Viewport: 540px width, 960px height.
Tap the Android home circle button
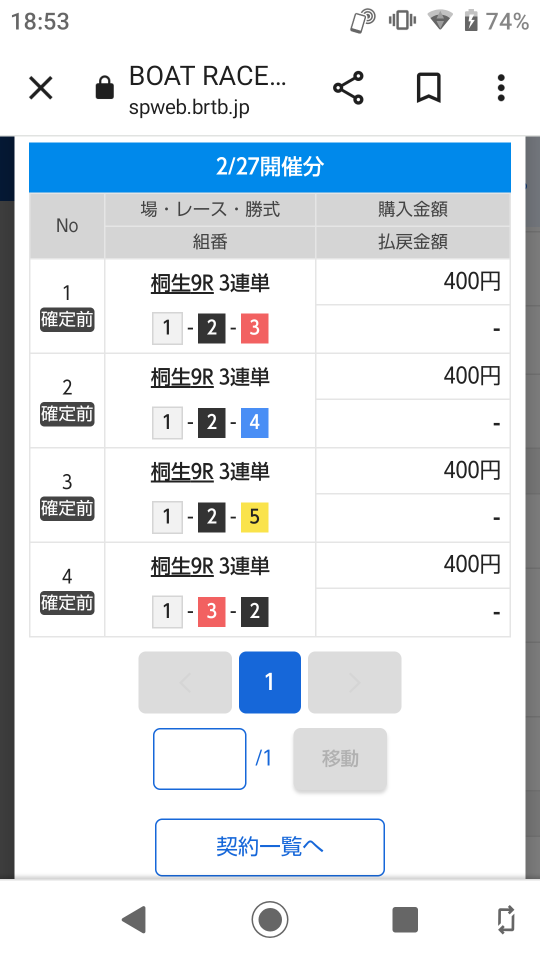pyautogui.click(x=269, y=920)
